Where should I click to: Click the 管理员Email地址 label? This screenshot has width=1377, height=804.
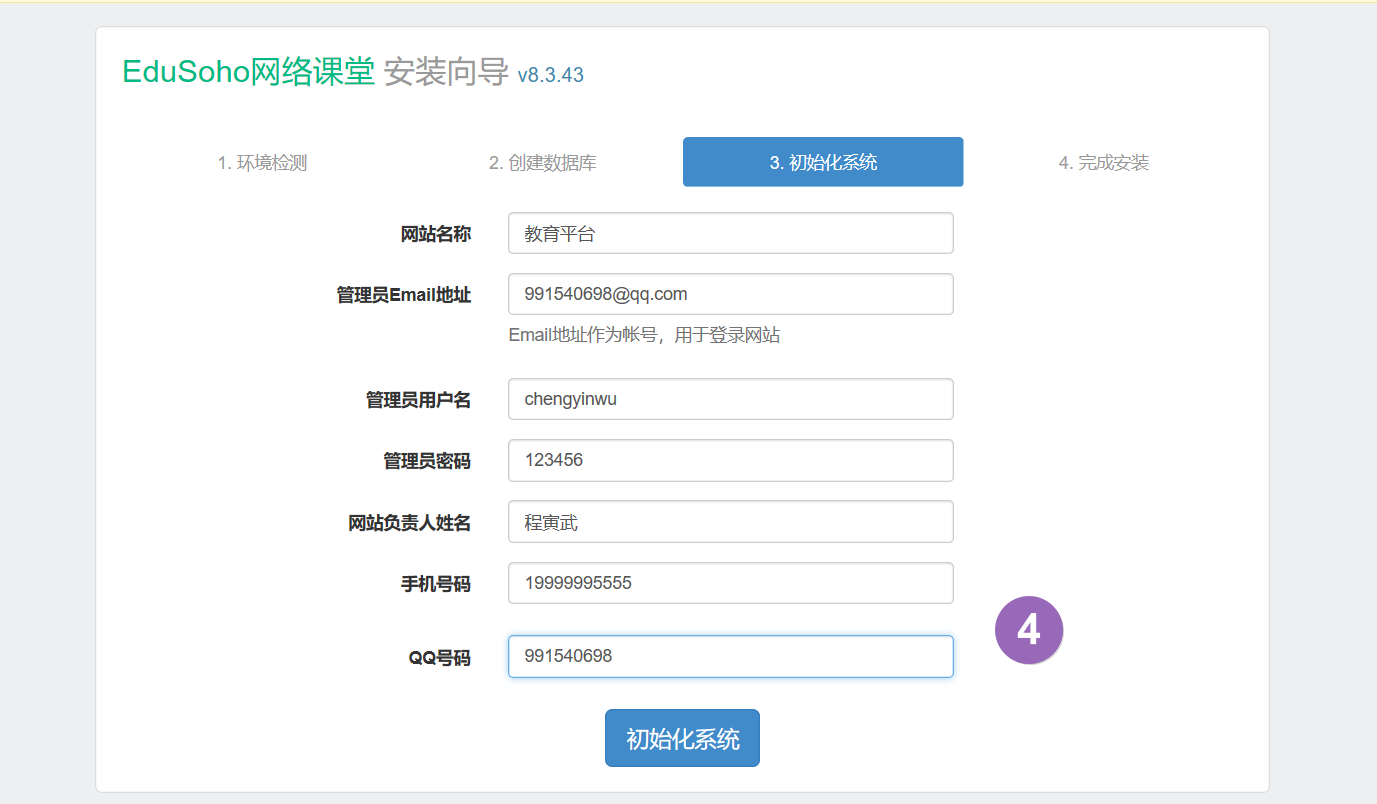click(403, 295)
